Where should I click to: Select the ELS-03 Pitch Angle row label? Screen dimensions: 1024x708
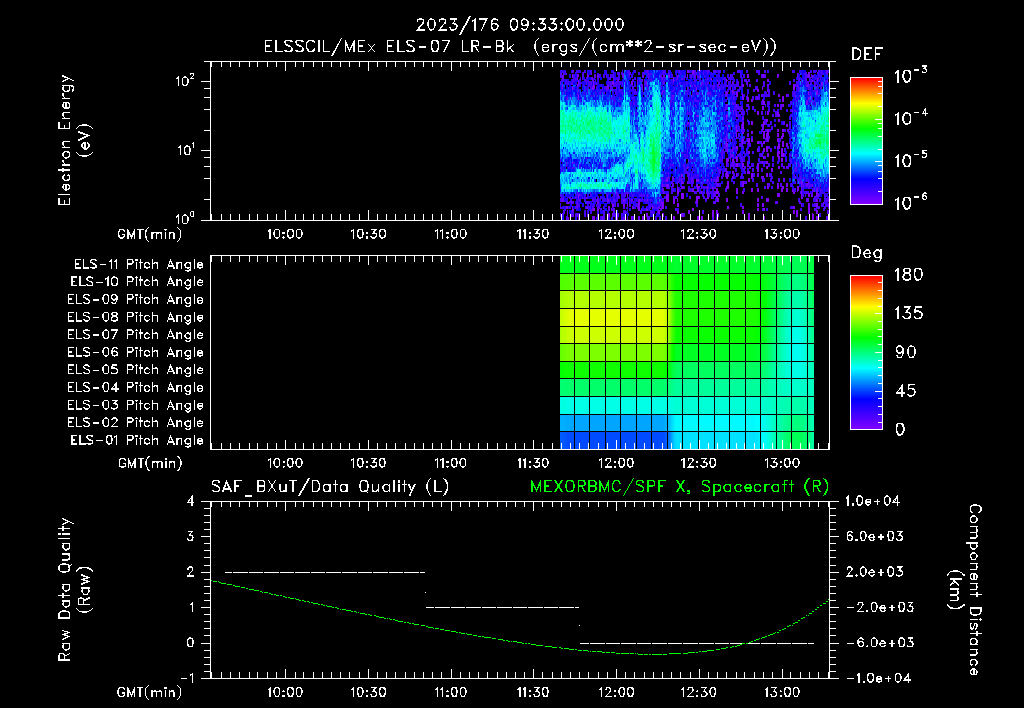[x=135, y=406]
